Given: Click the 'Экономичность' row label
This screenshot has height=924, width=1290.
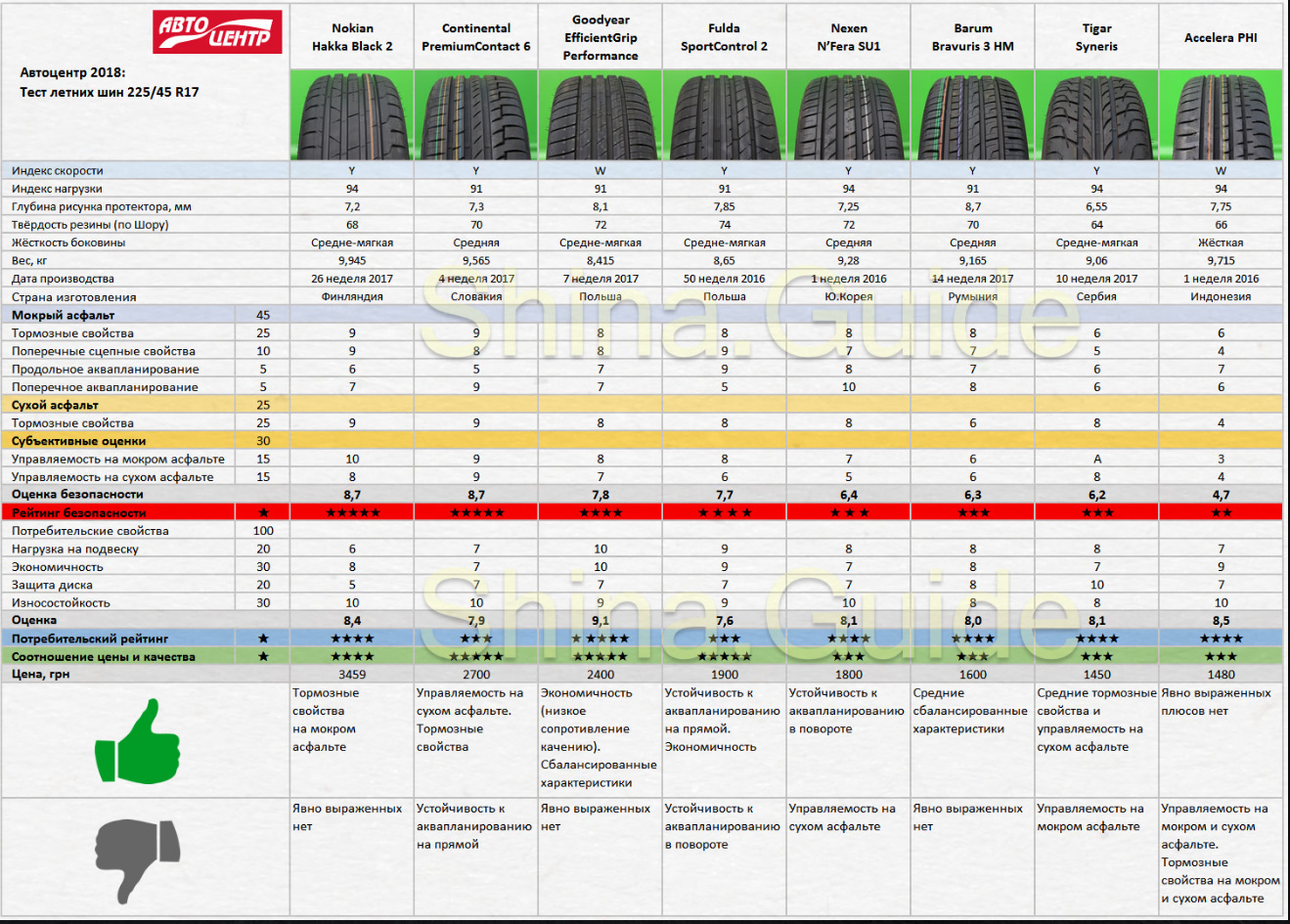Looking at the screenshot, I should pos(57,567).
